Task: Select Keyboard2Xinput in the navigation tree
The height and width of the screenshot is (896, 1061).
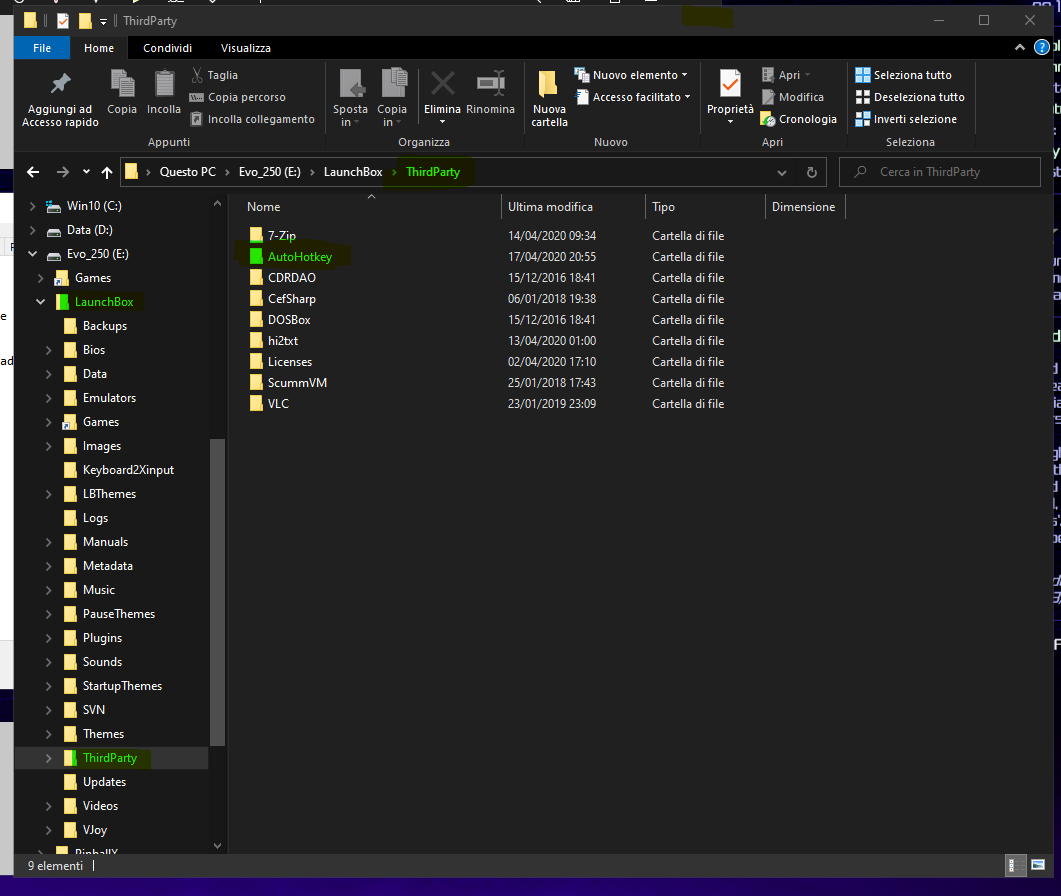Action: point(128,470)
